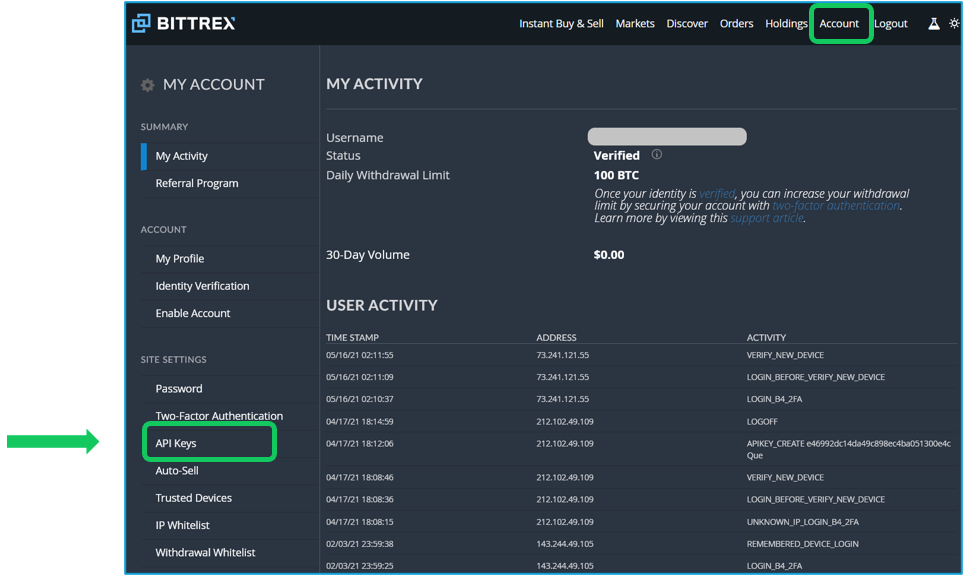Click the LOGIN_BEFORE_VERIFY_NEW_DEVICE entry from 05/16/21
Screen dimensions: 966x577
816,377
